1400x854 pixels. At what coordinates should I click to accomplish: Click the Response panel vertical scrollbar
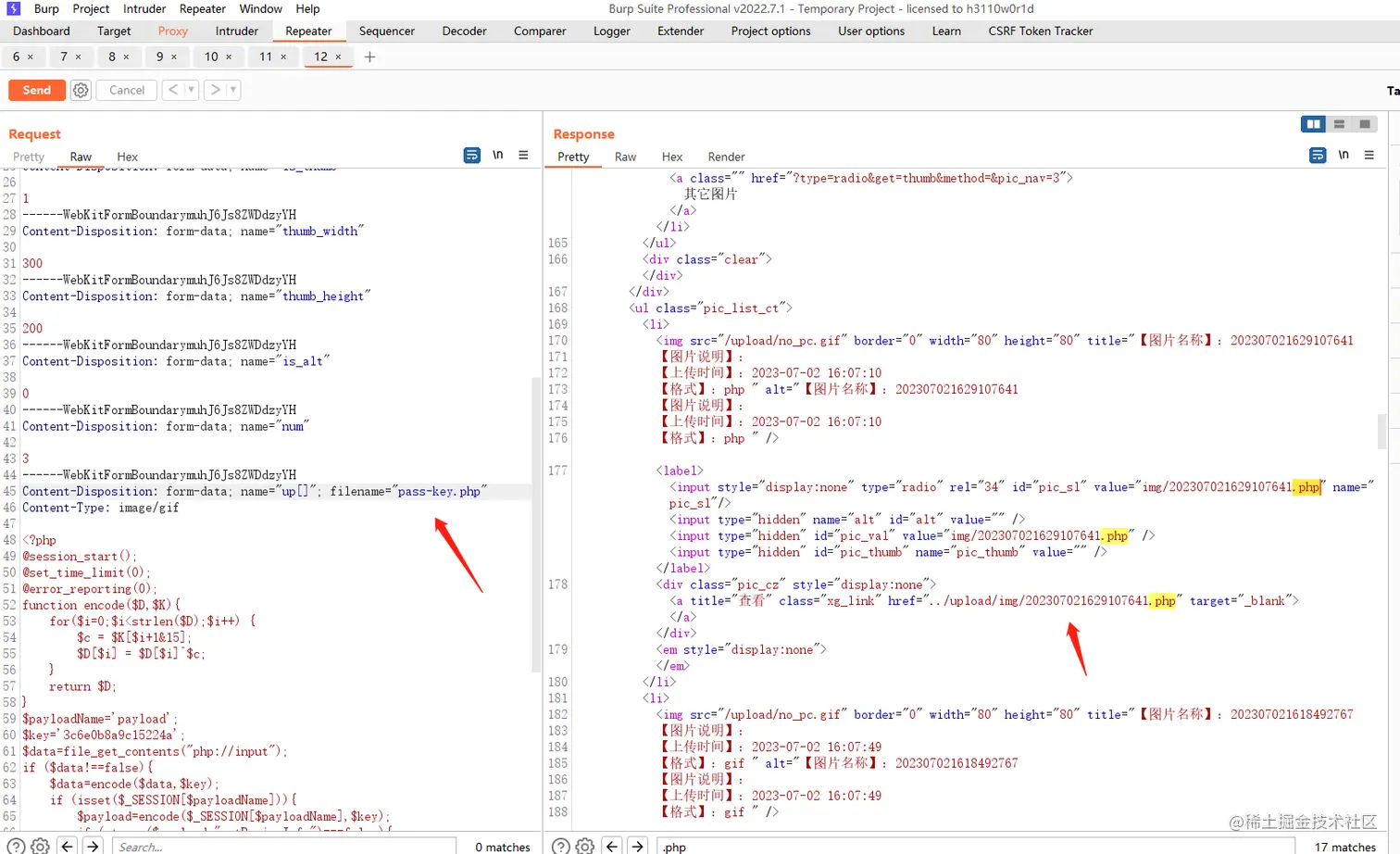pyautogui.click(x=1382, y=431)
